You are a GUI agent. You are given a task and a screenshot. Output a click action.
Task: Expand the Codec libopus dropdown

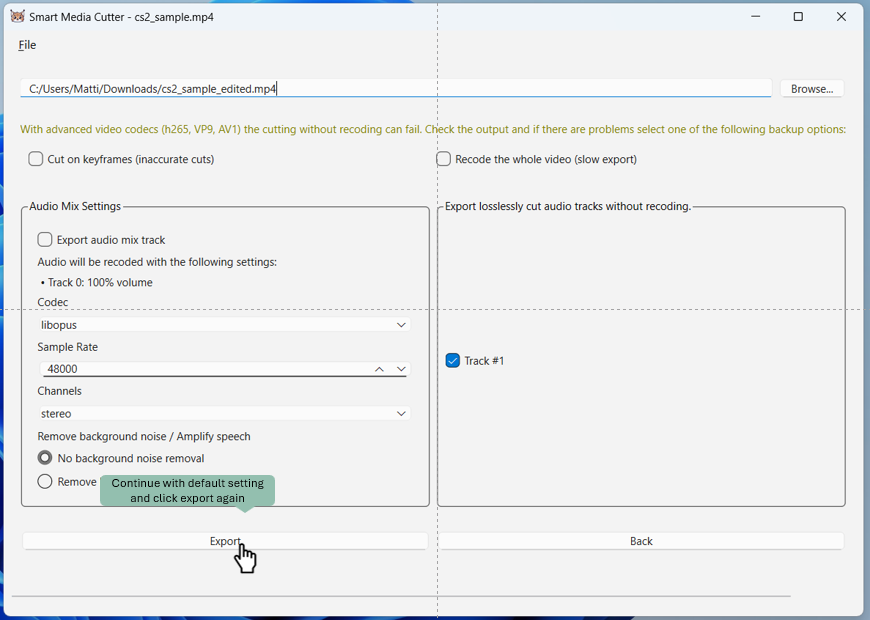tap(224, 325)
